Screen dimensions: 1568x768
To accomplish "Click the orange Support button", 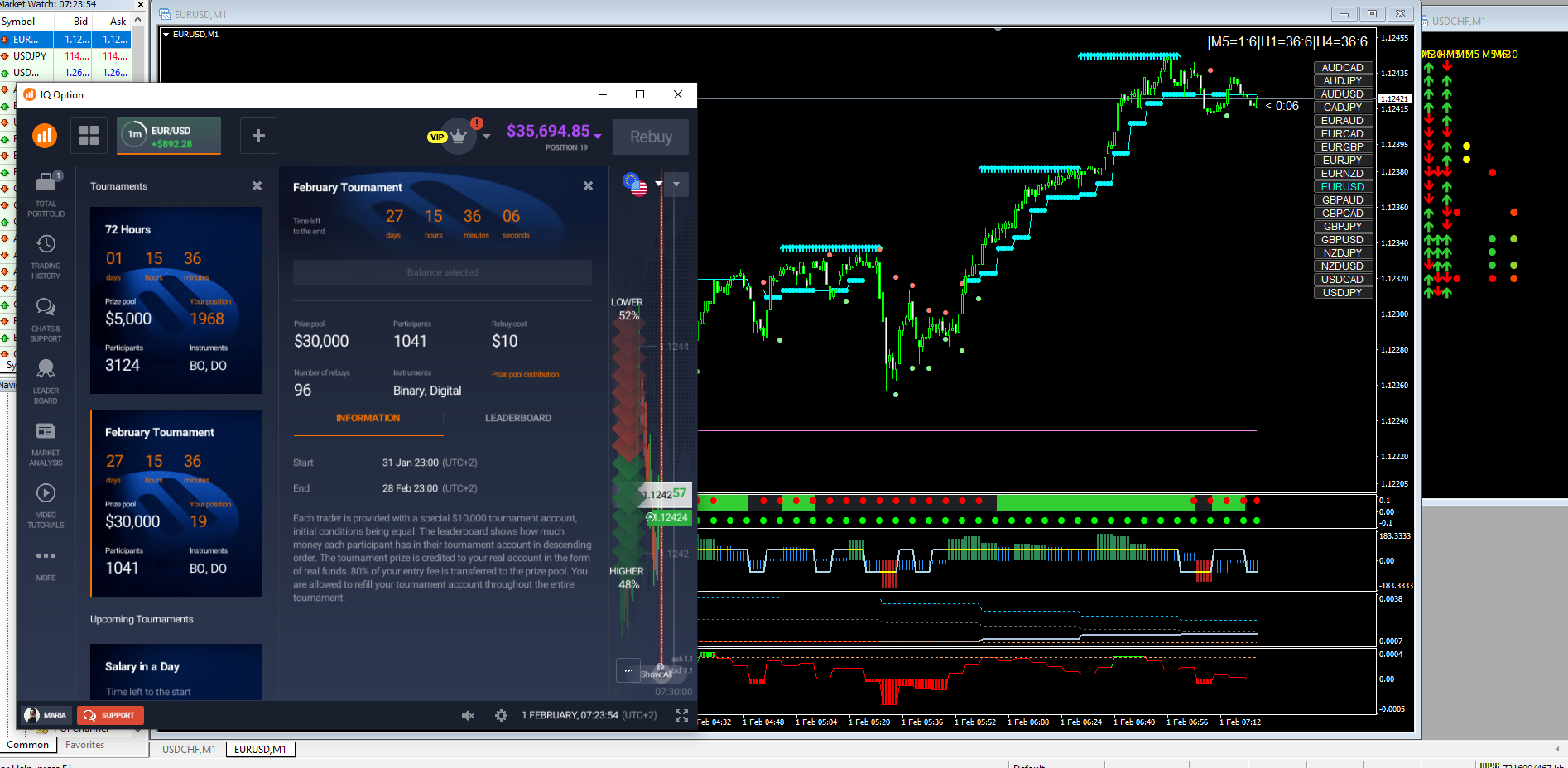I will point(110,715).
